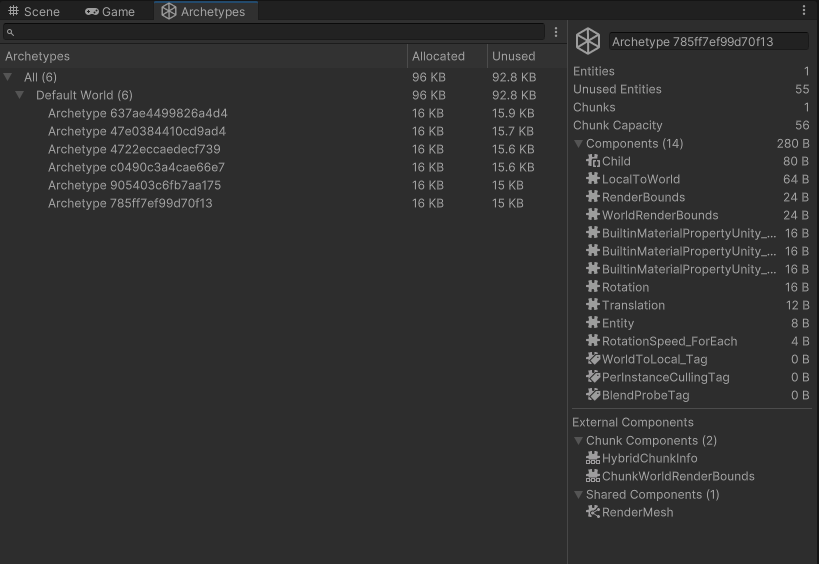Click the Archetypes tab icon
The height and width of the screenshot is (564, 819).
pos(169,11)
